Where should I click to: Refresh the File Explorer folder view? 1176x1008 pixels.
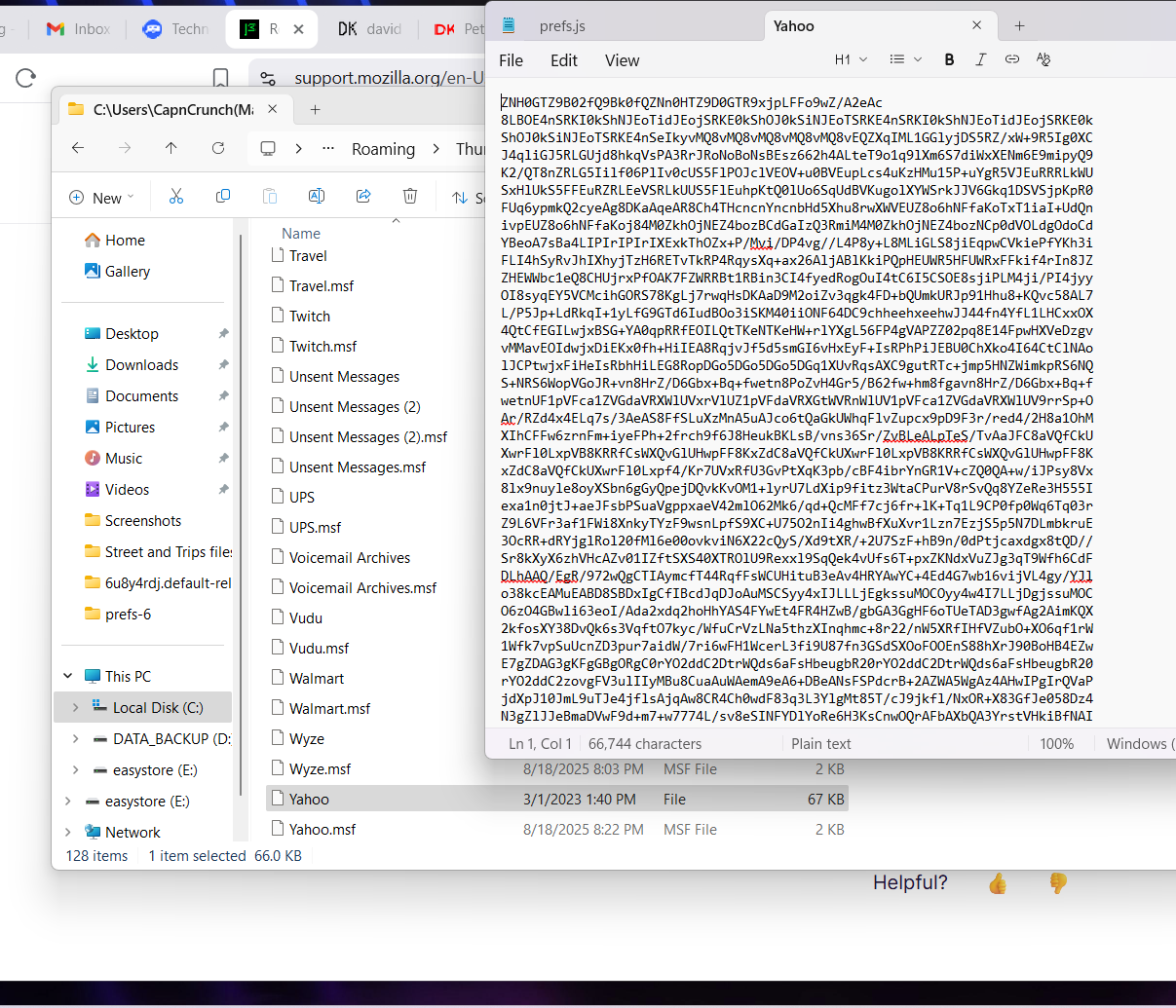(218, 148)
